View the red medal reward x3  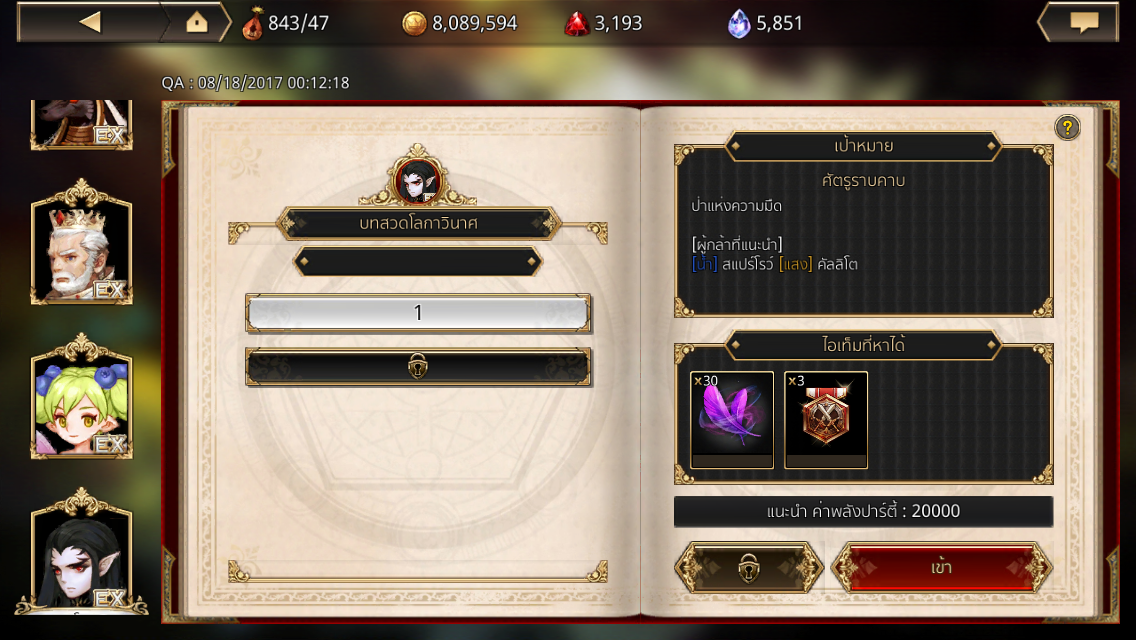pyautogui.click(x=826, y=420)
